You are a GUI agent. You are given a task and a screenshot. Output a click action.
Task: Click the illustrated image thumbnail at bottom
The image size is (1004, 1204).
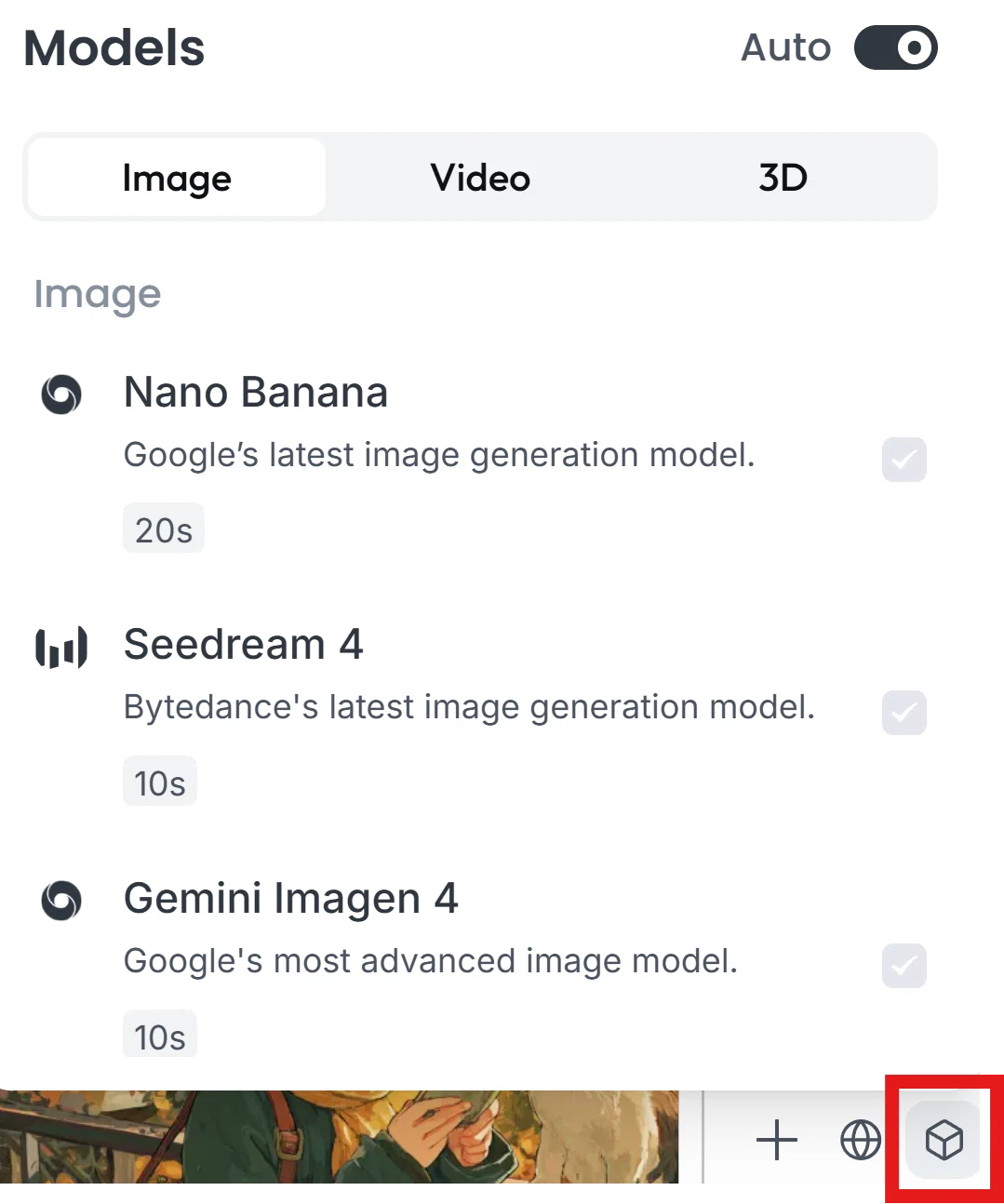tap(339, 1136)
